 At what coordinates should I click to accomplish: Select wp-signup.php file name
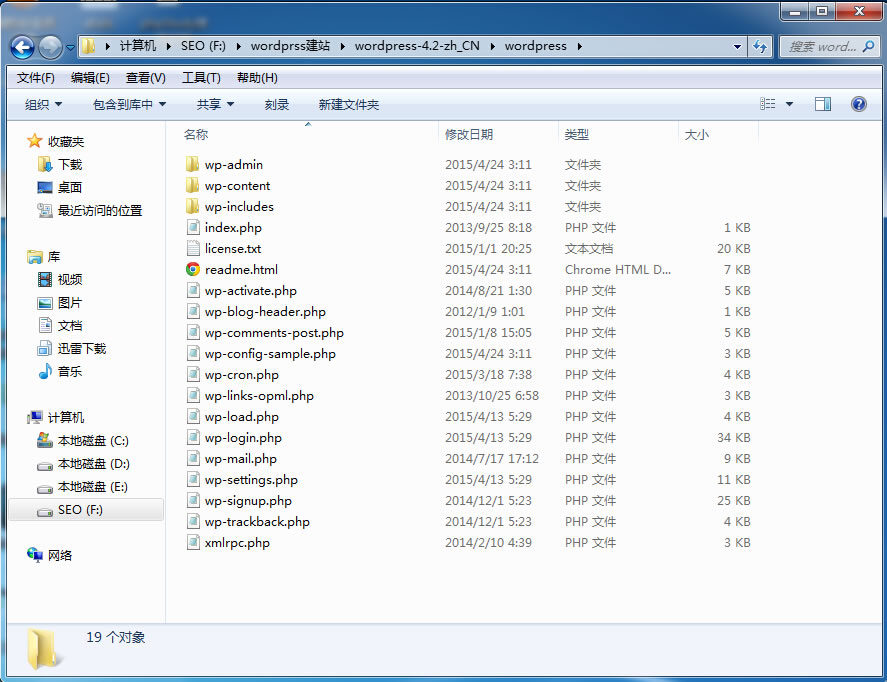coord(248,500)
